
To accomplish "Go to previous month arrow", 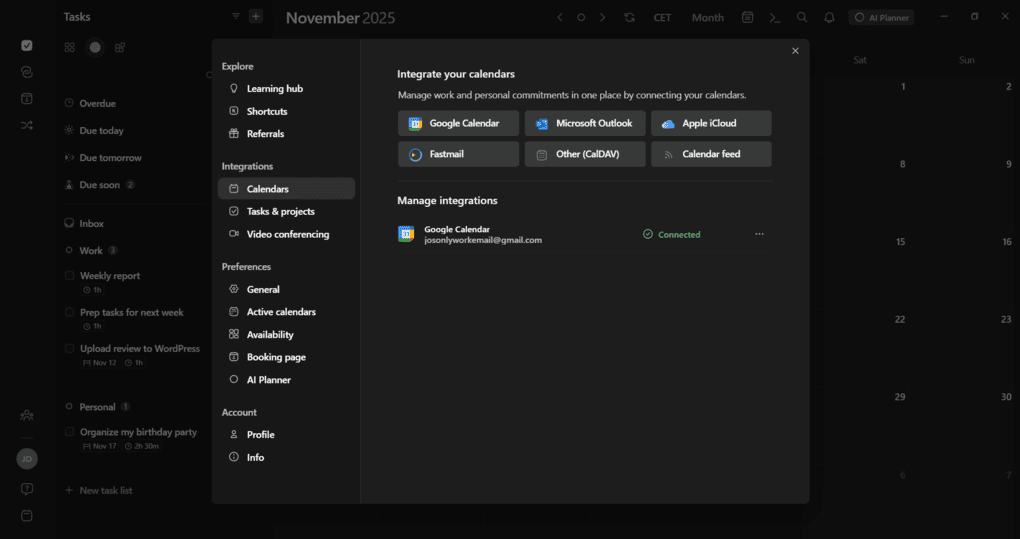I will pos(559,18).
